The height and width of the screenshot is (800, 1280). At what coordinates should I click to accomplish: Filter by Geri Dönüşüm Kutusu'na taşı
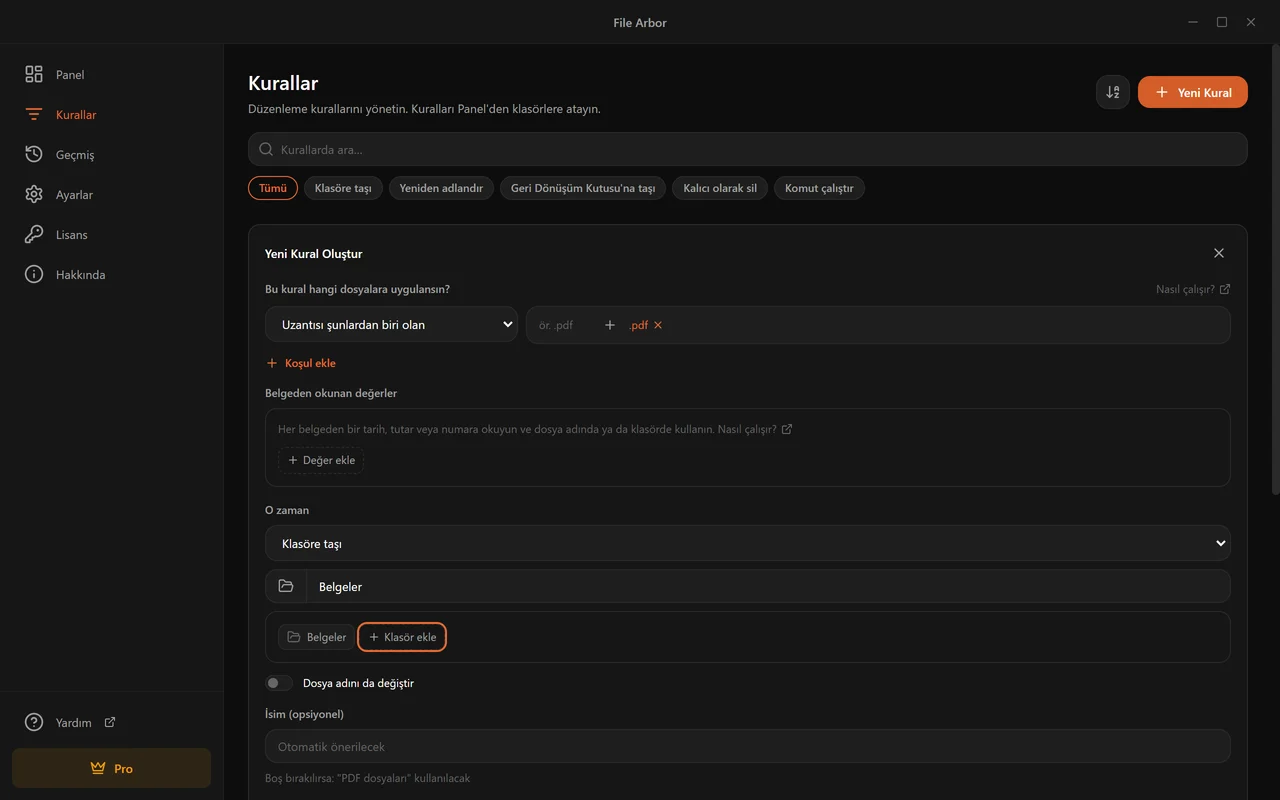point(583,188)
